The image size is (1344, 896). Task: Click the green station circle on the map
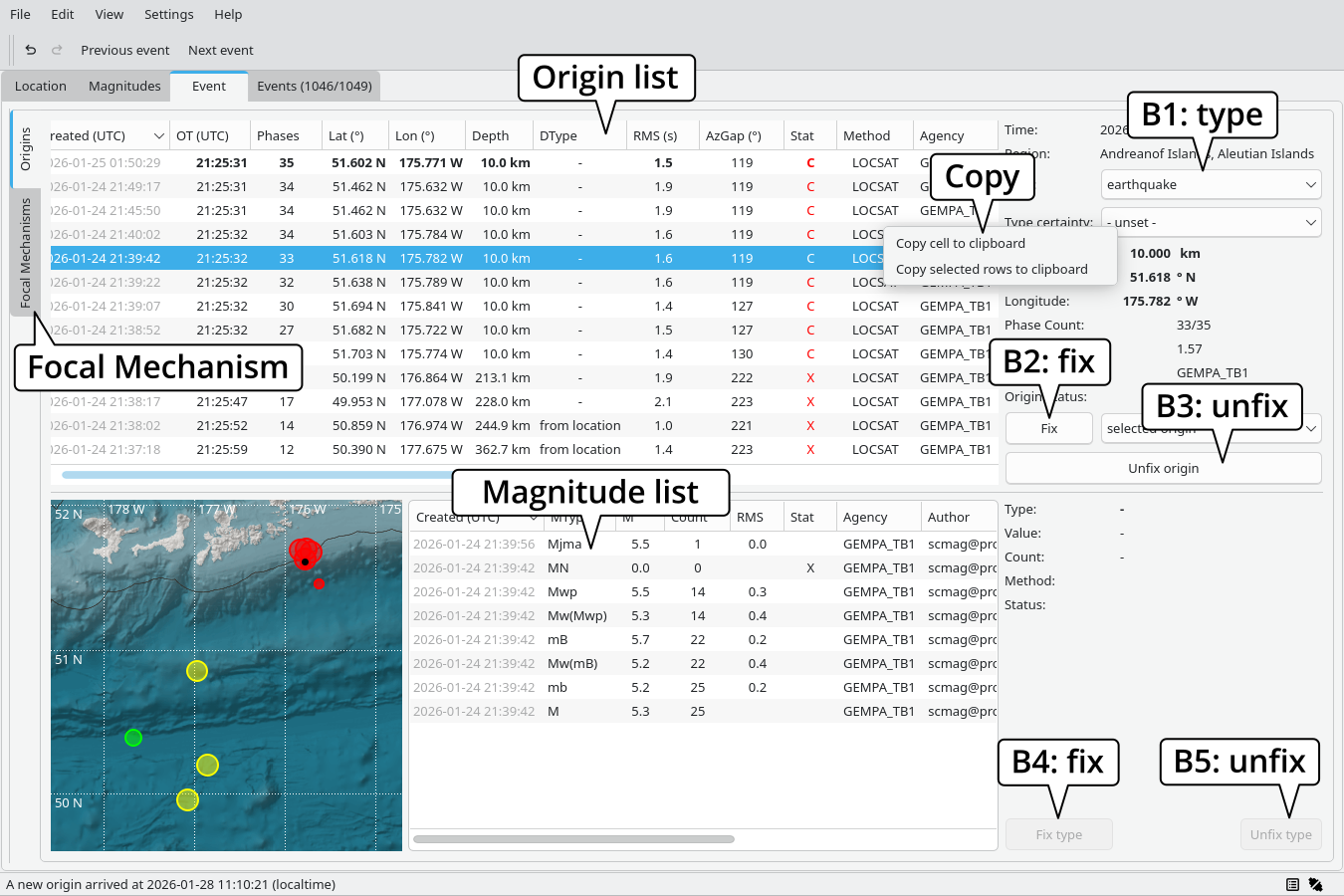tap(133, 738)
